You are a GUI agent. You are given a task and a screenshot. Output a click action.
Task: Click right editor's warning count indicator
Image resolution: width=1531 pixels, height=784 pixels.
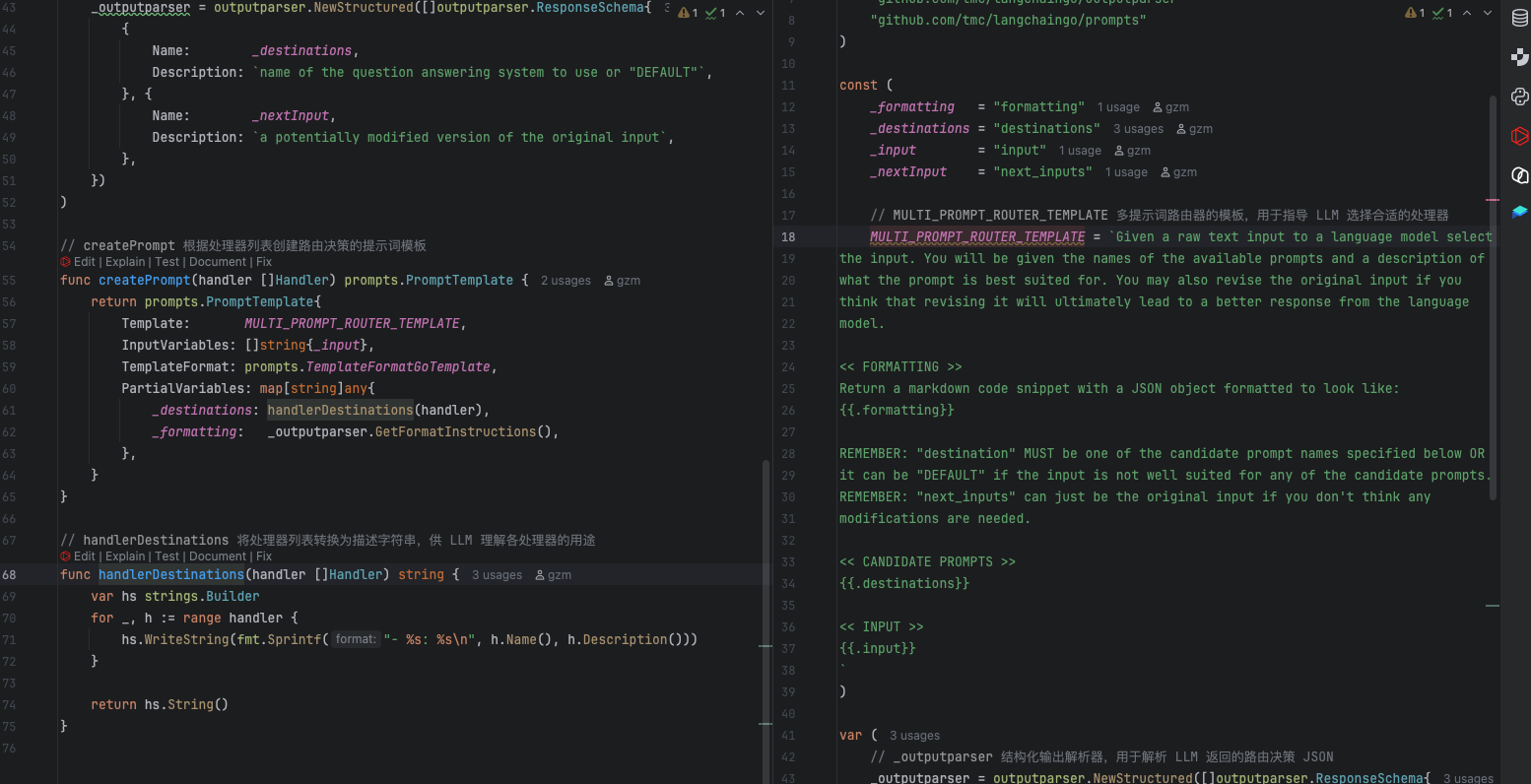click(1415, 13)
